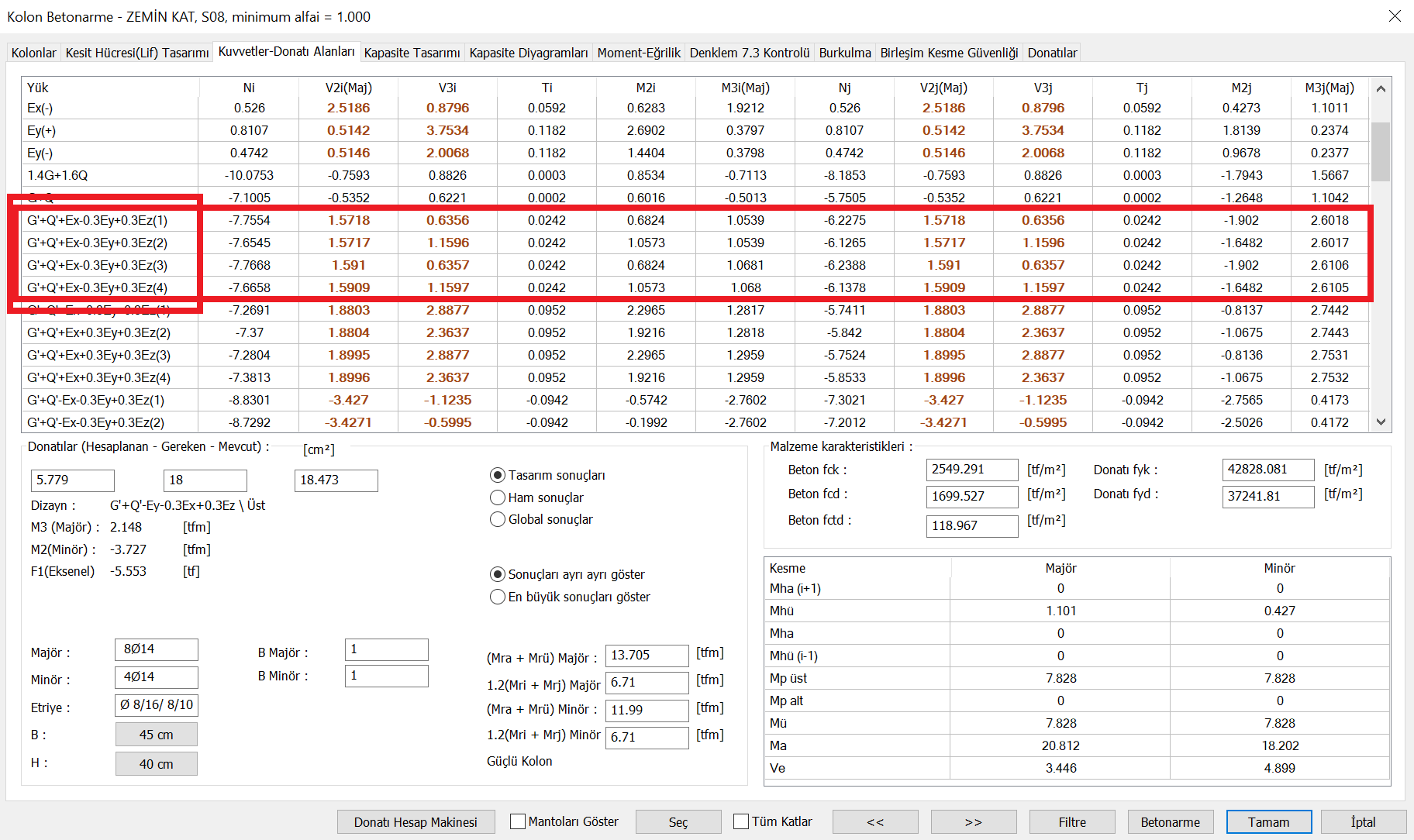Select row G'+Q'+Ex-0.3Ey+0.3Ez(1)
The height and width of the screenshot is (840, 1414).
coord(695,220)
